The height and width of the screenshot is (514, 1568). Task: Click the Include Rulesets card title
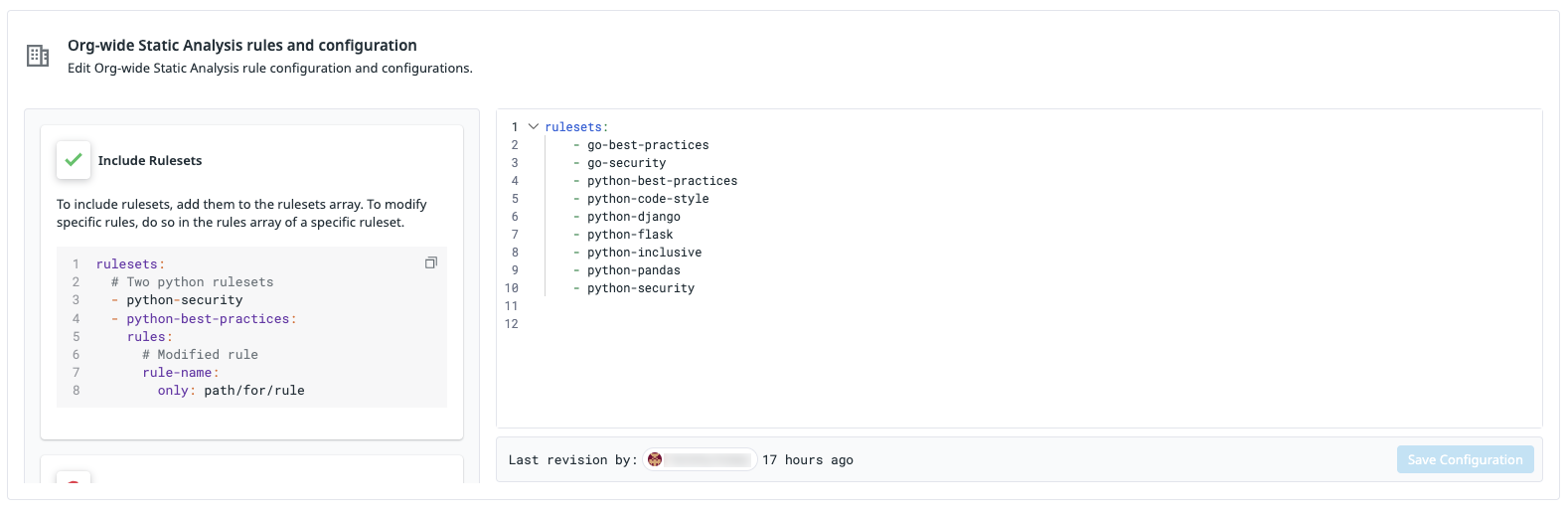[x=150, y=160]
